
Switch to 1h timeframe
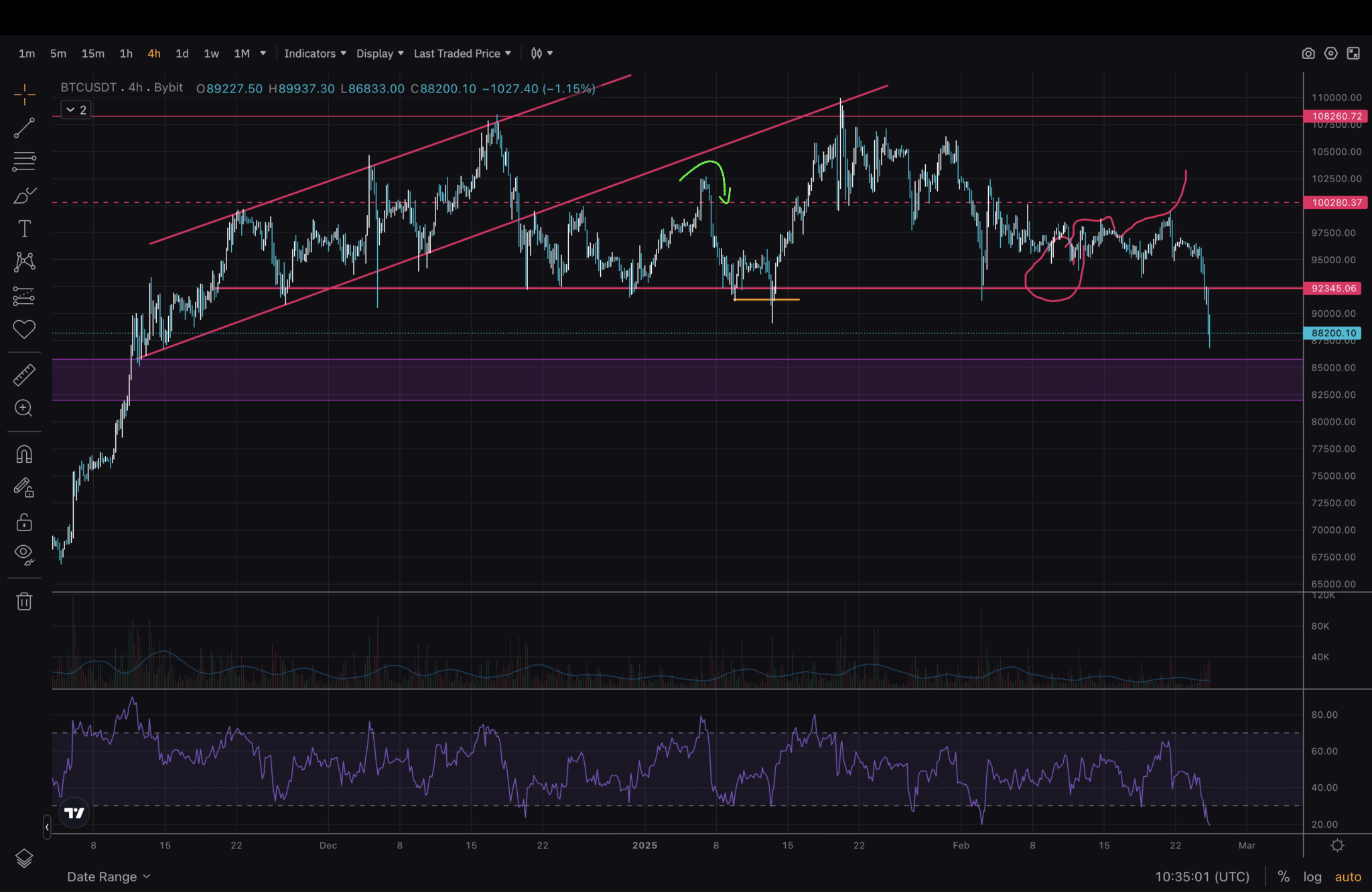pos(126,54)
